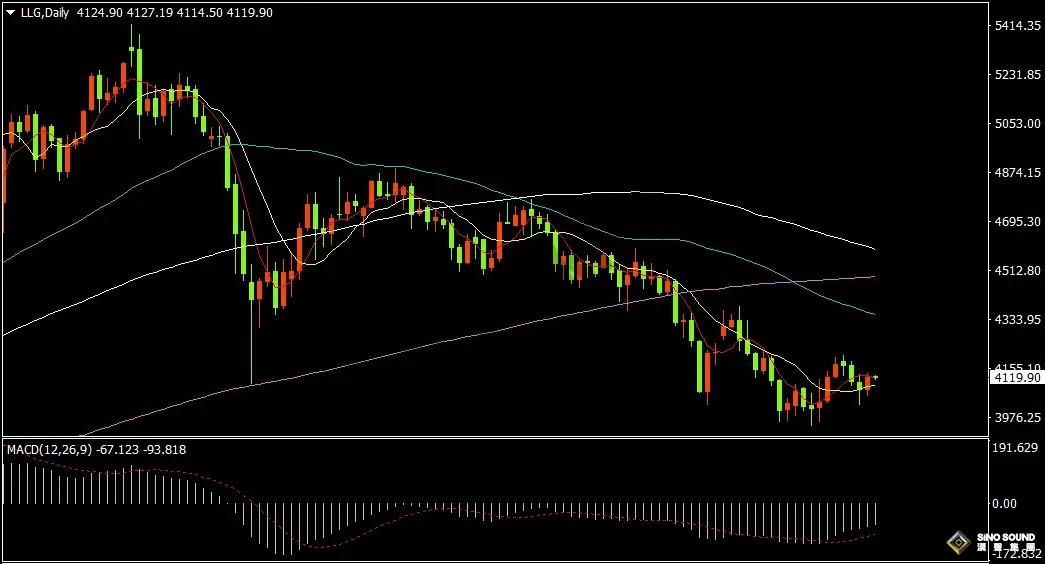The height and width of the screenshot is (564, 1045).
Task: Click the SINO SOUND watermark text
Action: (1006, 537)
